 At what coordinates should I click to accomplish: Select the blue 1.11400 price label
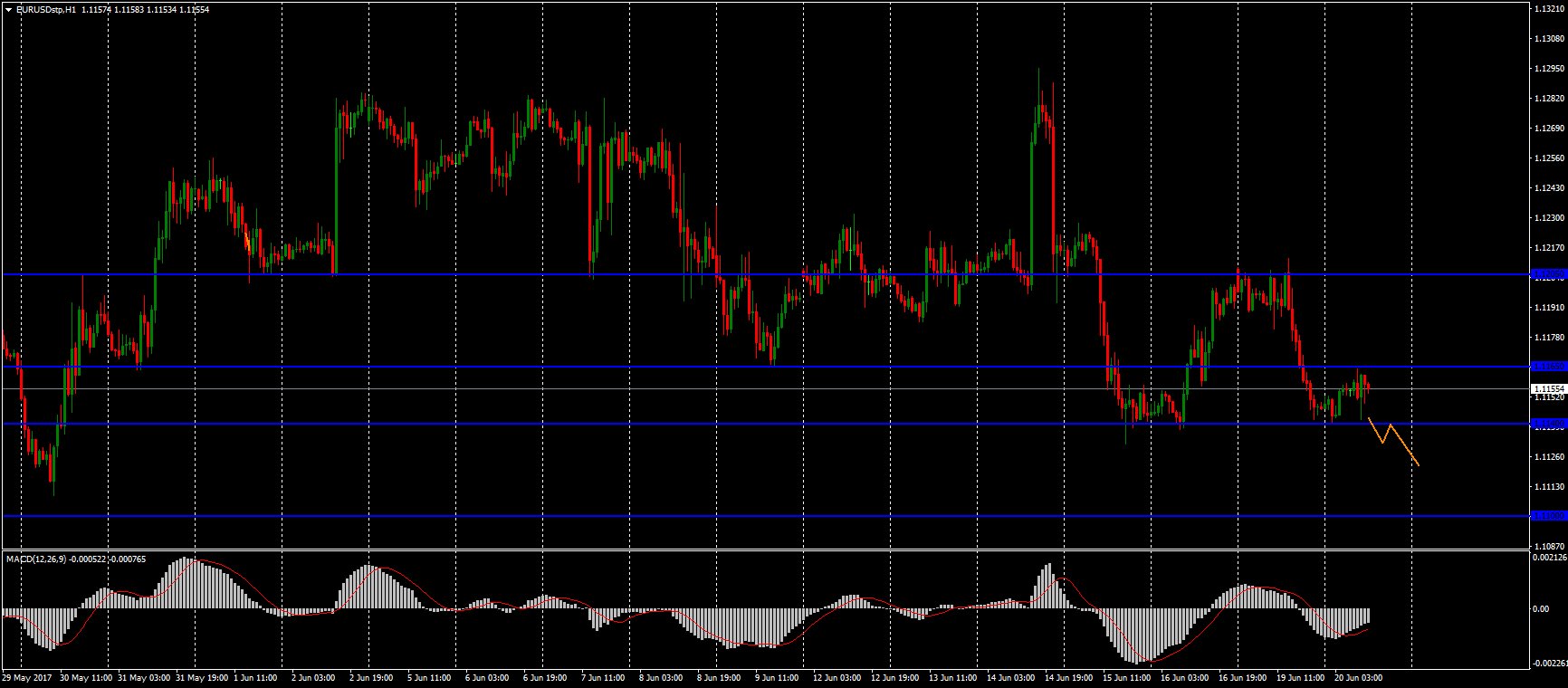click(1547, 424)
